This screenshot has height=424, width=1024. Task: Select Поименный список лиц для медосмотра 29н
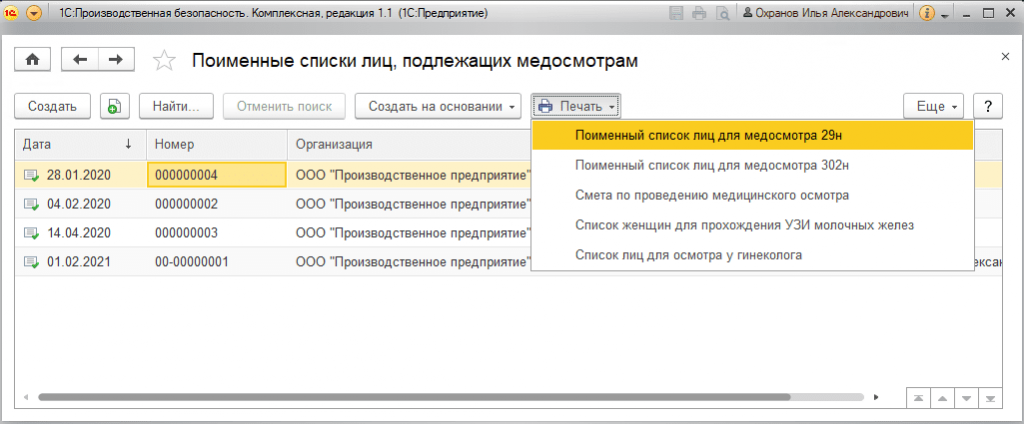[752, 136]
